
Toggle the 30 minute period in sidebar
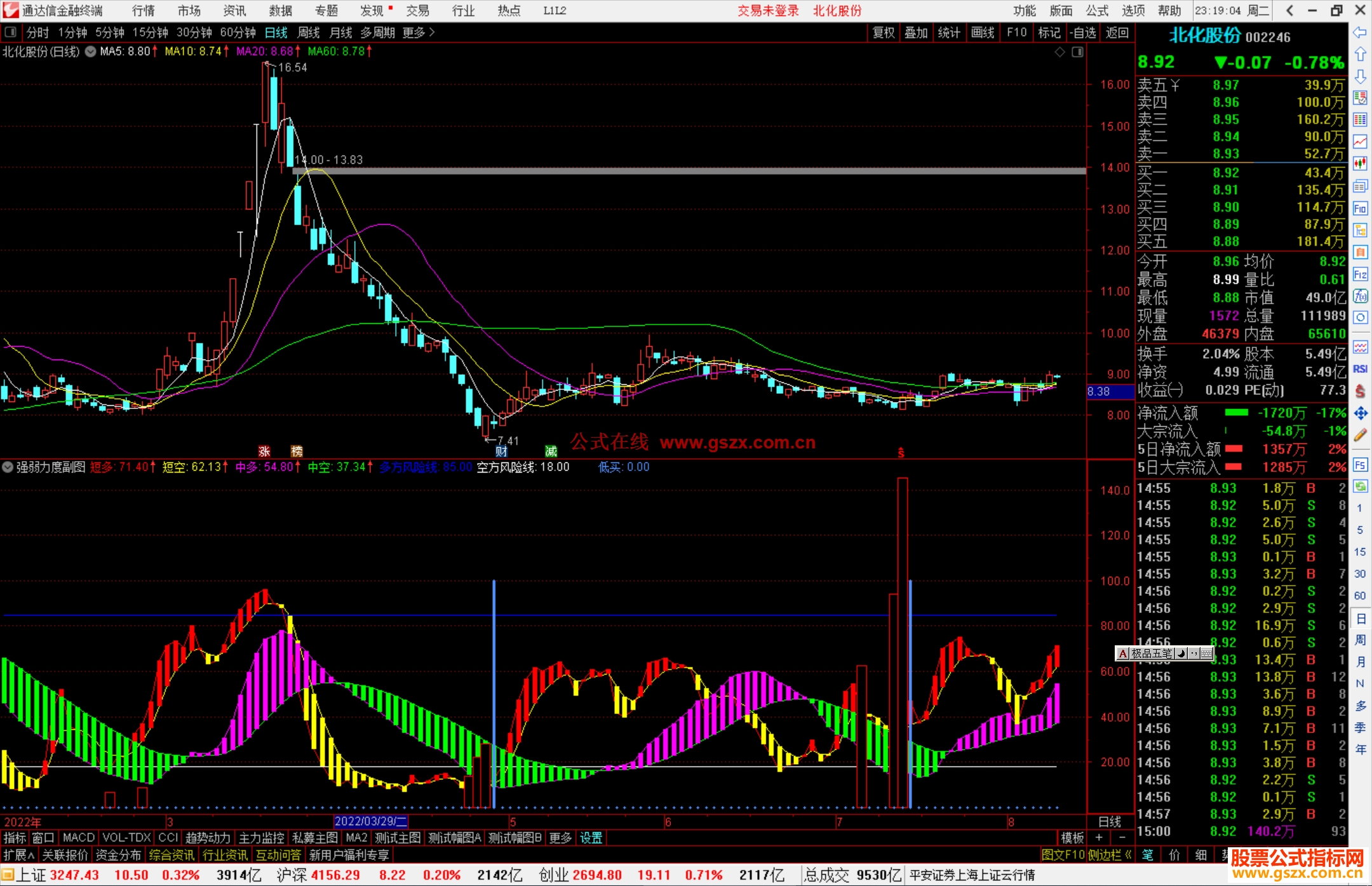(1359, 574)
